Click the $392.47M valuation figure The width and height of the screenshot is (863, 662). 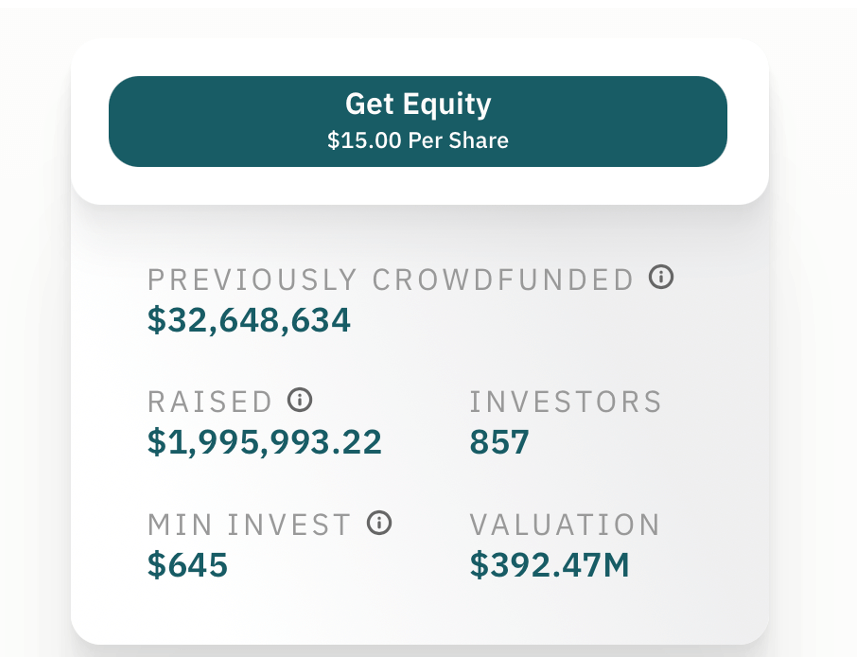pos(549,565)
